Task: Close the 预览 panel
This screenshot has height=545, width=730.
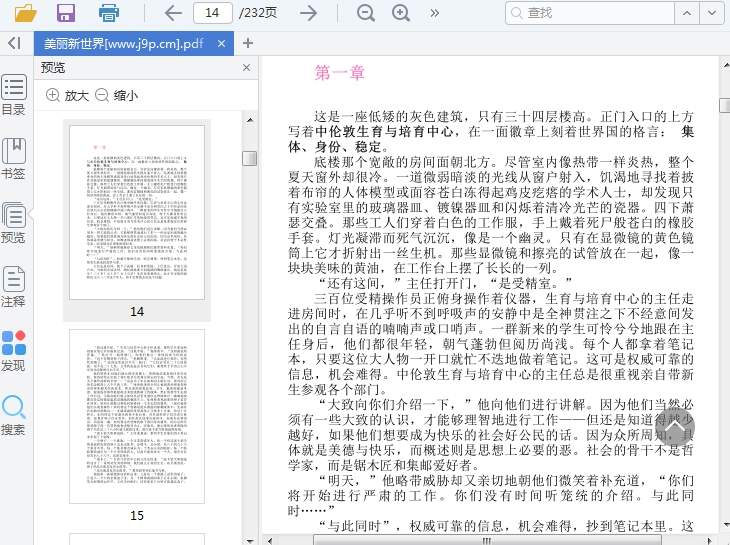Action: pos(246,67)
